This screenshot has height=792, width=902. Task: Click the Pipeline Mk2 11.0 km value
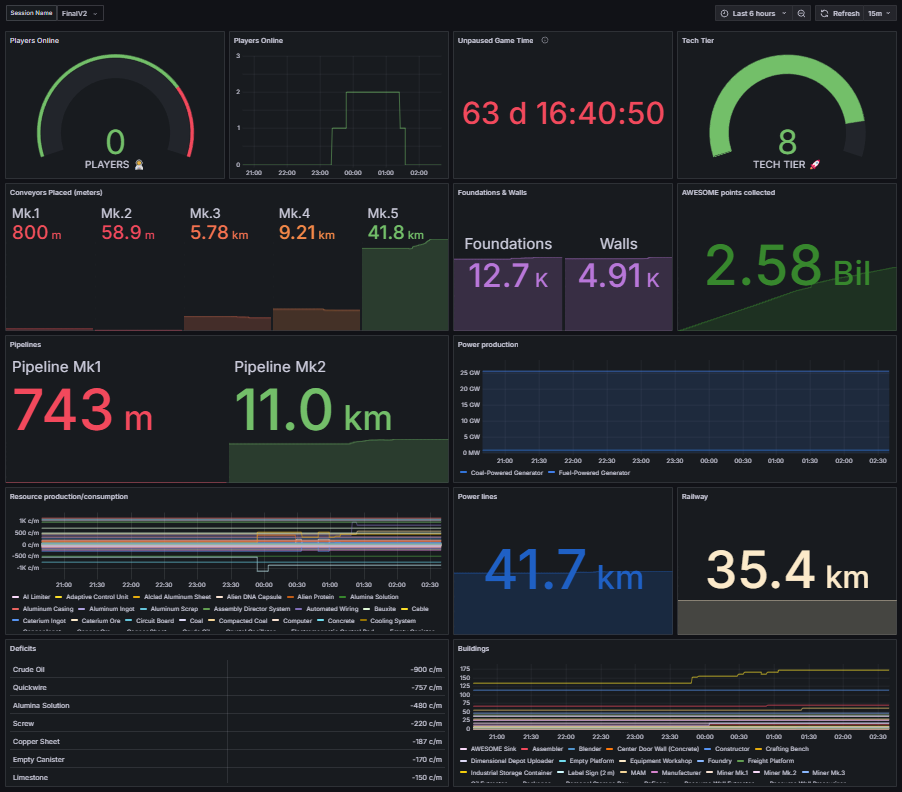pos(314,409)
